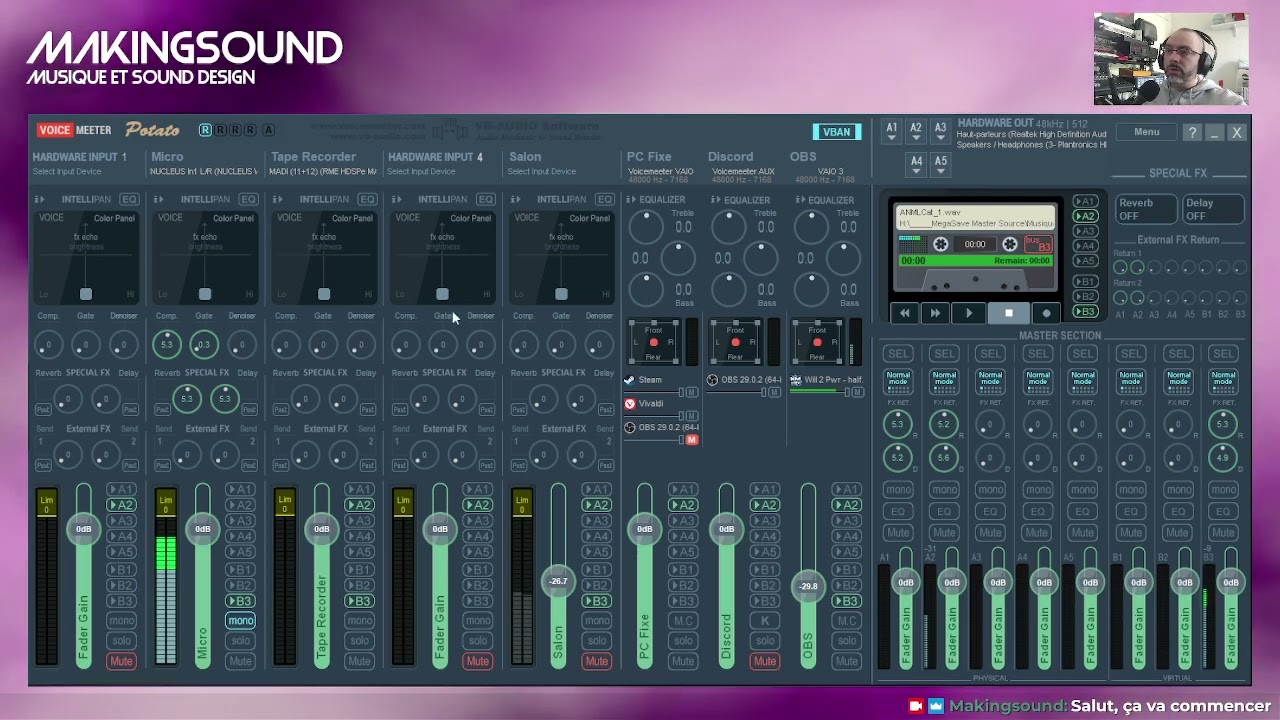This screenshot has height=720, width=1280.
Task: Click the cassette file name display
Action: click(x=975, y=218)
